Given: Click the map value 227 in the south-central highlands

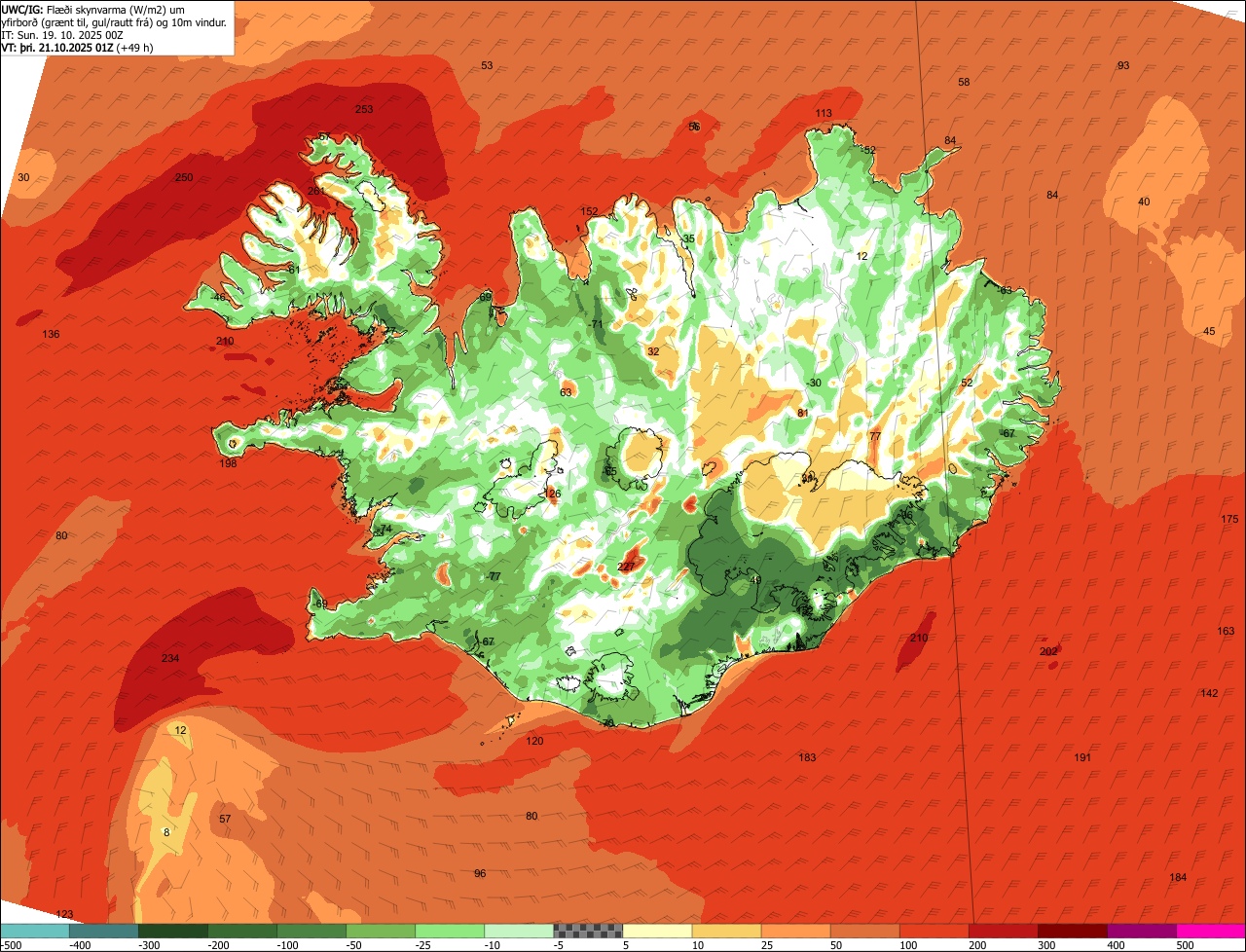Looking at the screenshot, I should [x=626, y=567].
